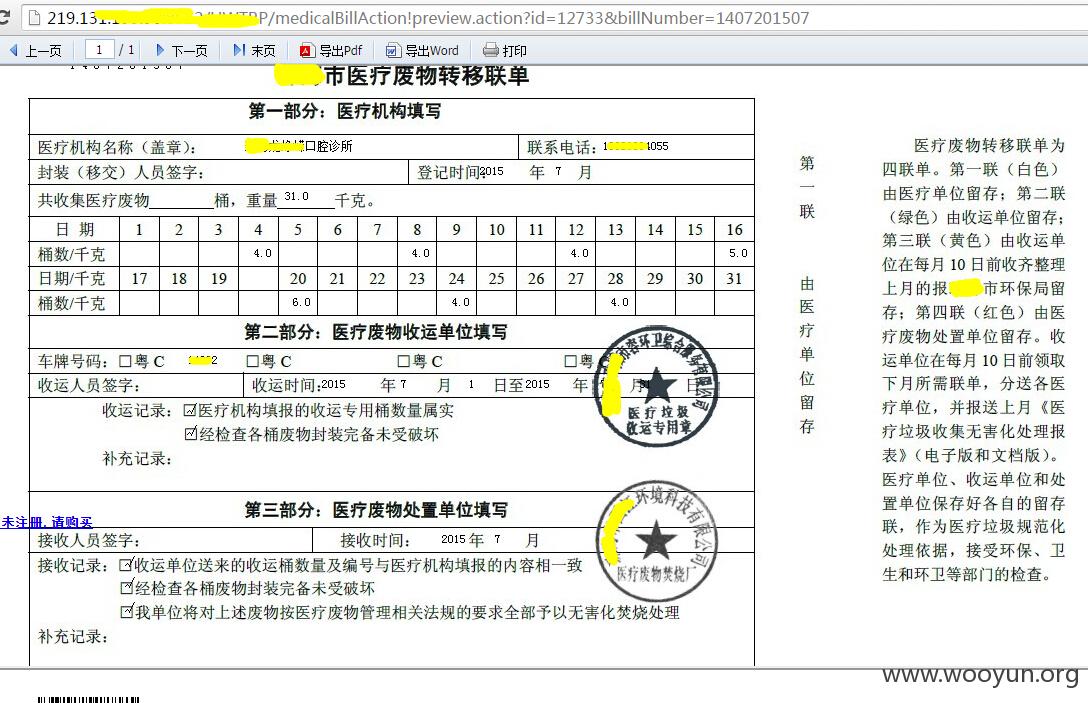Select the URL in the address bar
Screen dimensions: 1088x703
click(x=428, y=18)
